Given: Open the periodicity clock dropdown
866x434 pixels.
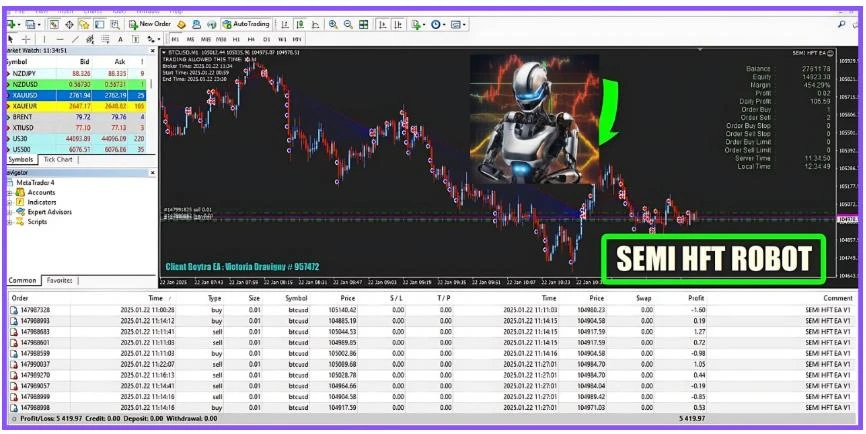Looking at the screenshot, I should [x=437, y=24].
